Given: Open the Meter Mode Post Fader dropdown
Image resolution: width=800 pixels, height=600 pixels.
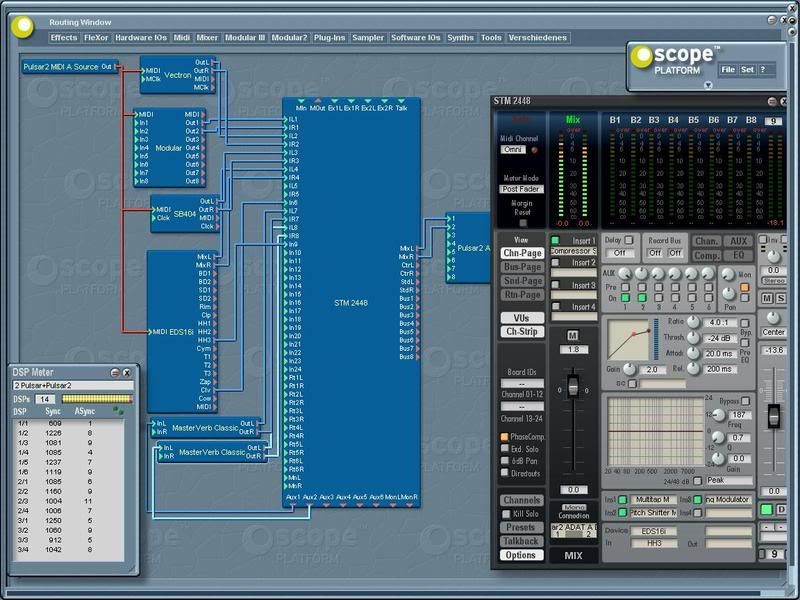Looking at the screenshot, I should pyautogui.click(x=521, y=189).
